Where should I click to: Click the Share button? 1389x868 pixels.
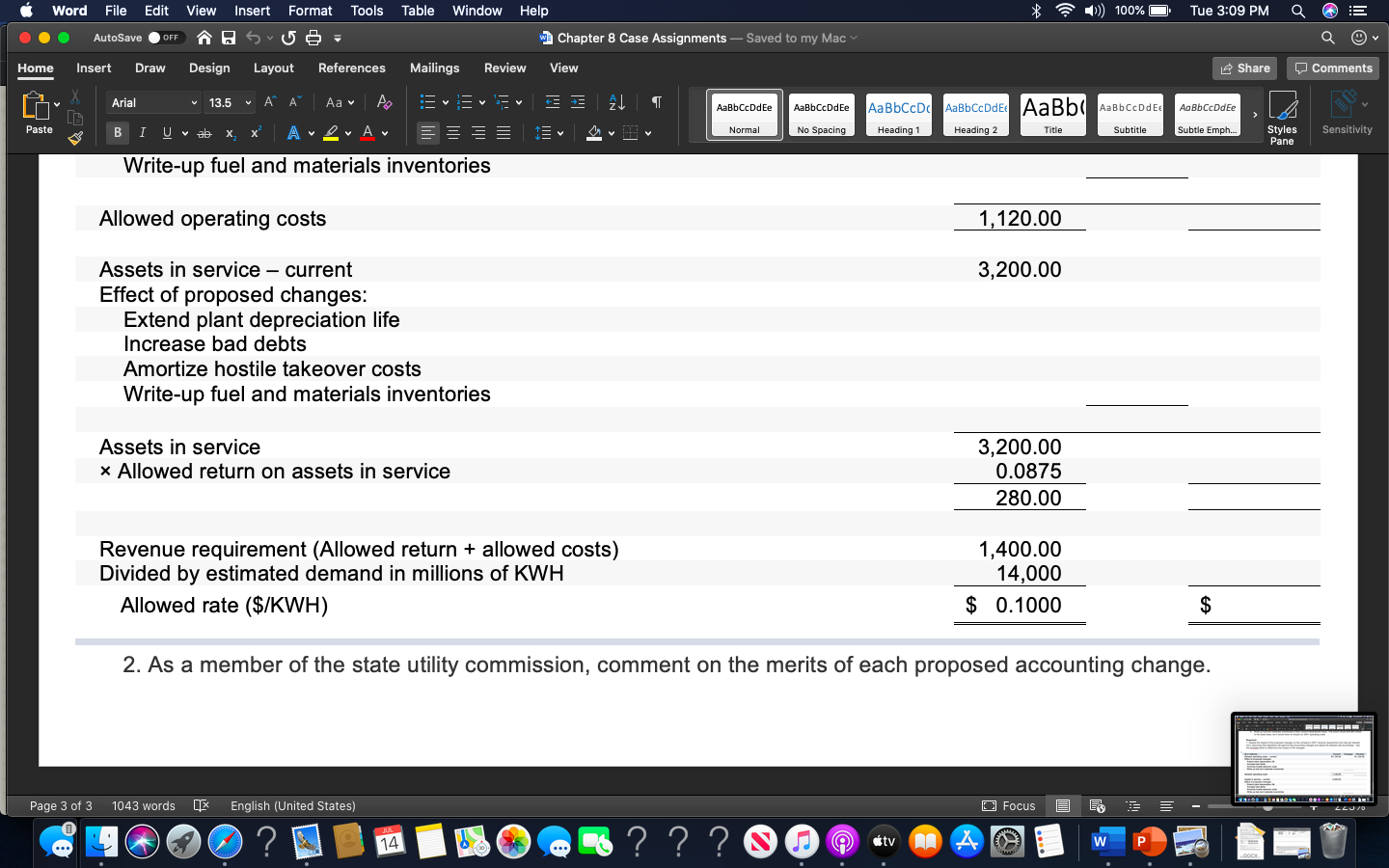(x=1244, y=68)
